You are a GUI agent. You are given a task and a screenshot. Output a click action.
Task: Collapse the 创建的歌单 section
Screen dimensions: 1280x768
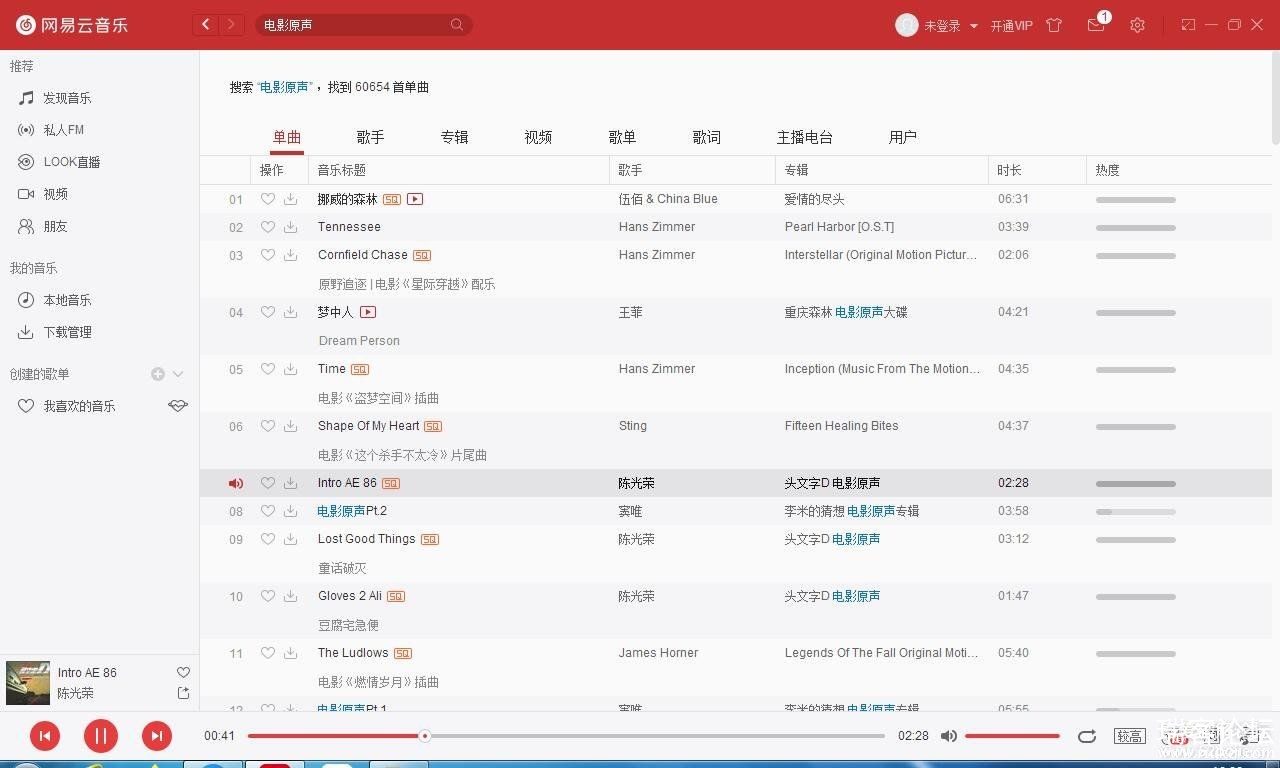point(178,374)
